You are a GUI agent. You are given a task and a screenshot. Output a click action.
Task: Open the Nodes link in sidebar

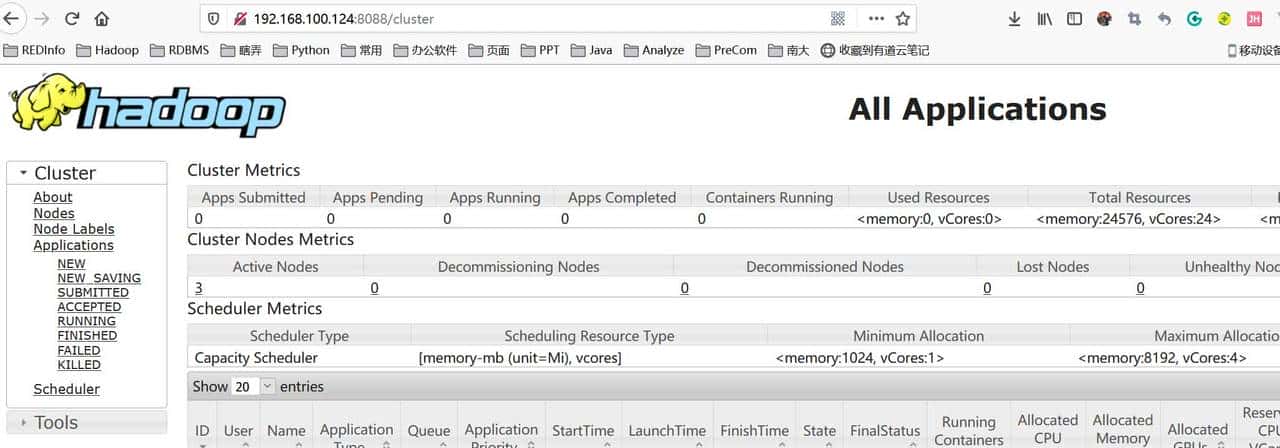54,213
